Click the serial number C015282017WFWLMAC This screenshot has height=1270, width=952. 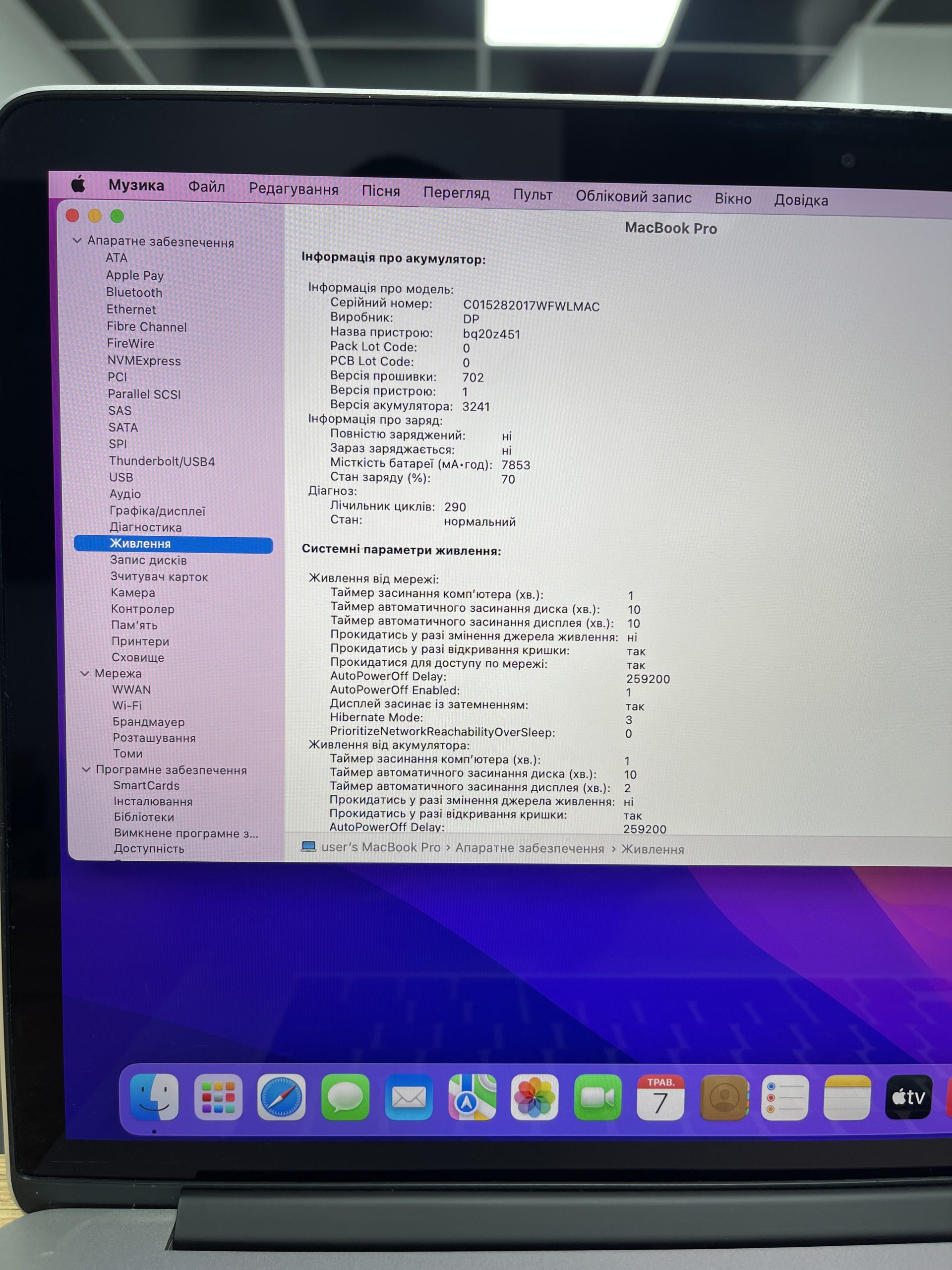pos(532,306)
